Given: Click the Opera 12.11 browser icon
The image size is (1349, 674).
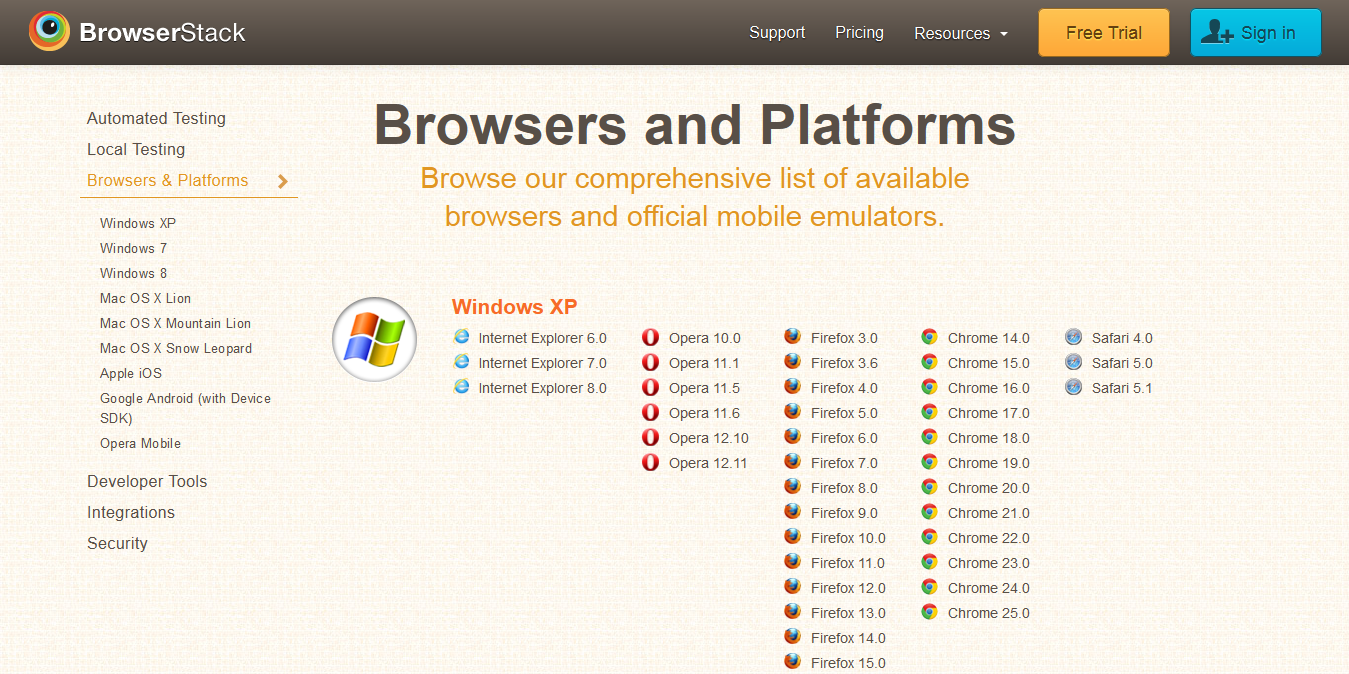Looking at the screenshot, I should coord(651,462).
